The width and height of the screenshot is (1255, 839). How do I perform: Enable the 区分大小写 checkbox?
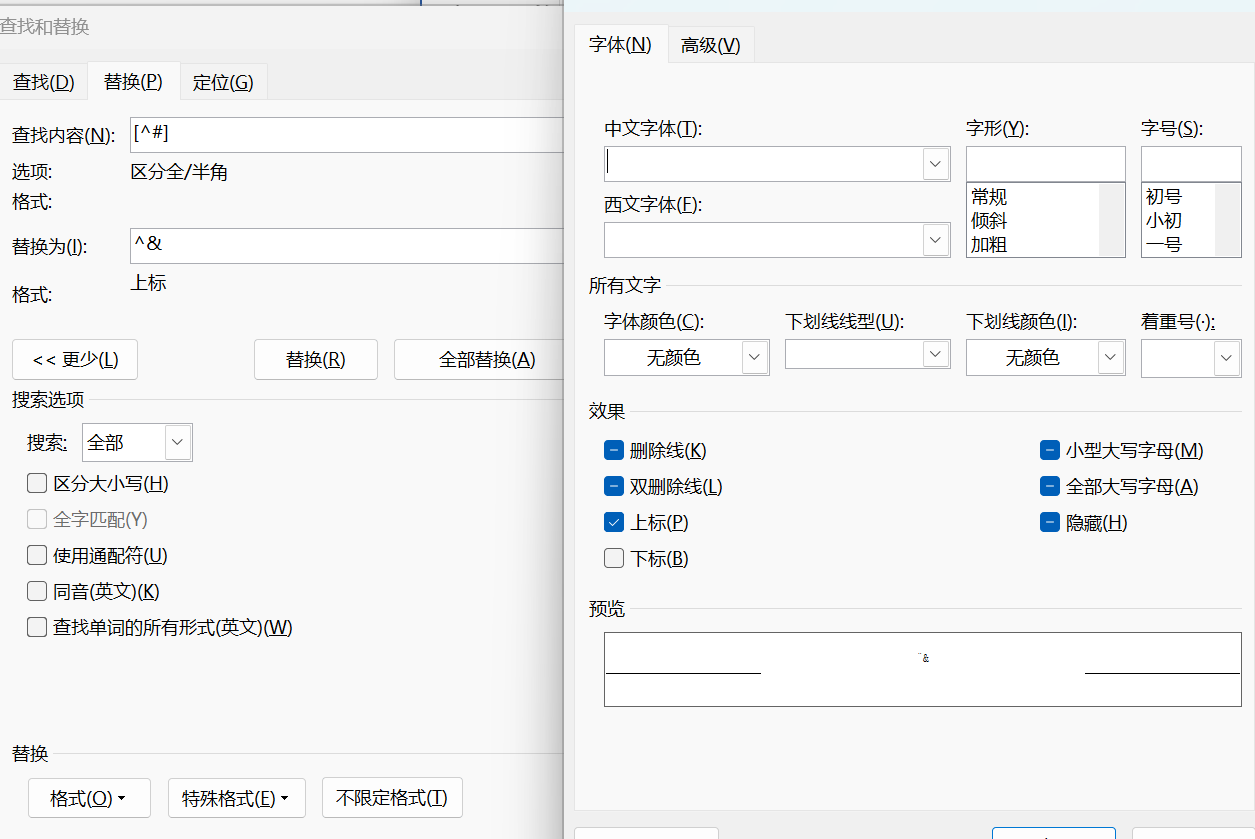pos(37,483)
